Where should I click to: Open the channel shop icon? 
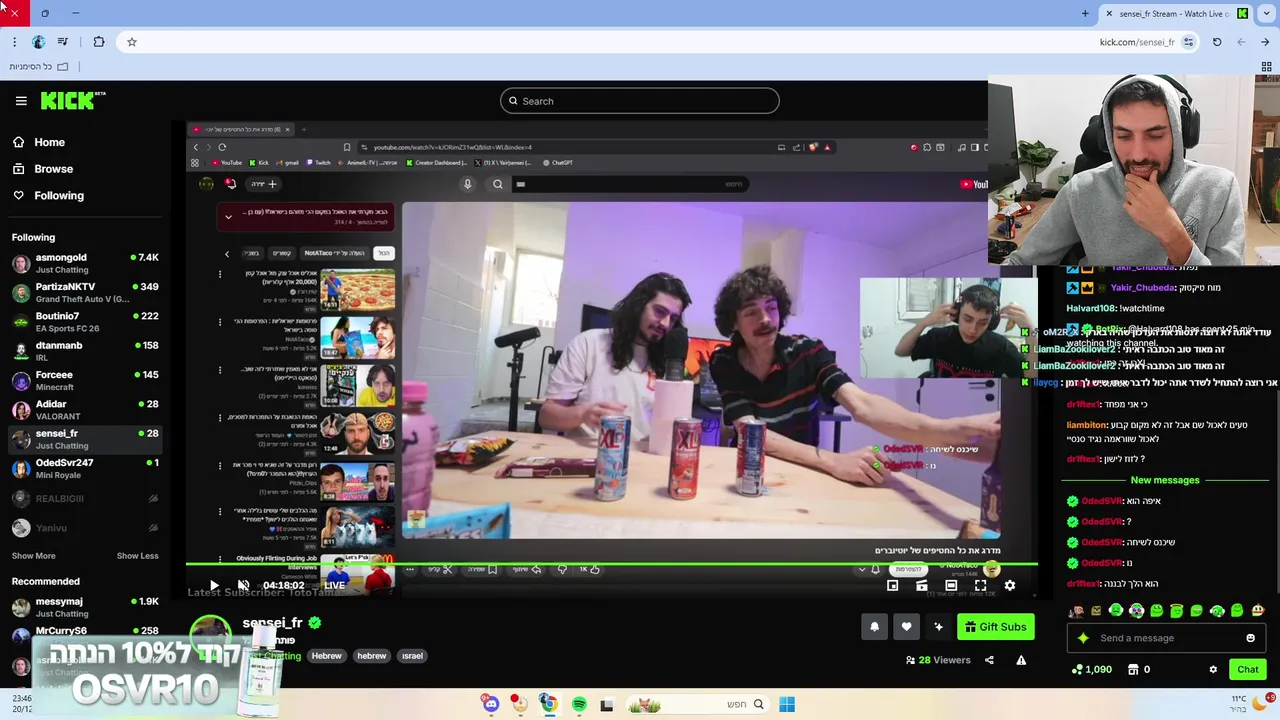[x=1133, y=670]
